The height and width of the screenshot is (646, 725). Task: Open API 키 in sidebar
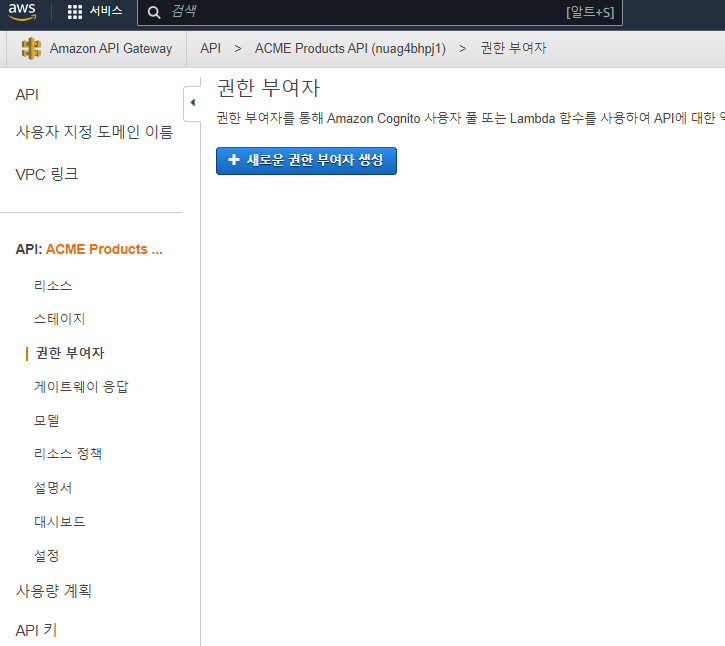pos(36,630)
